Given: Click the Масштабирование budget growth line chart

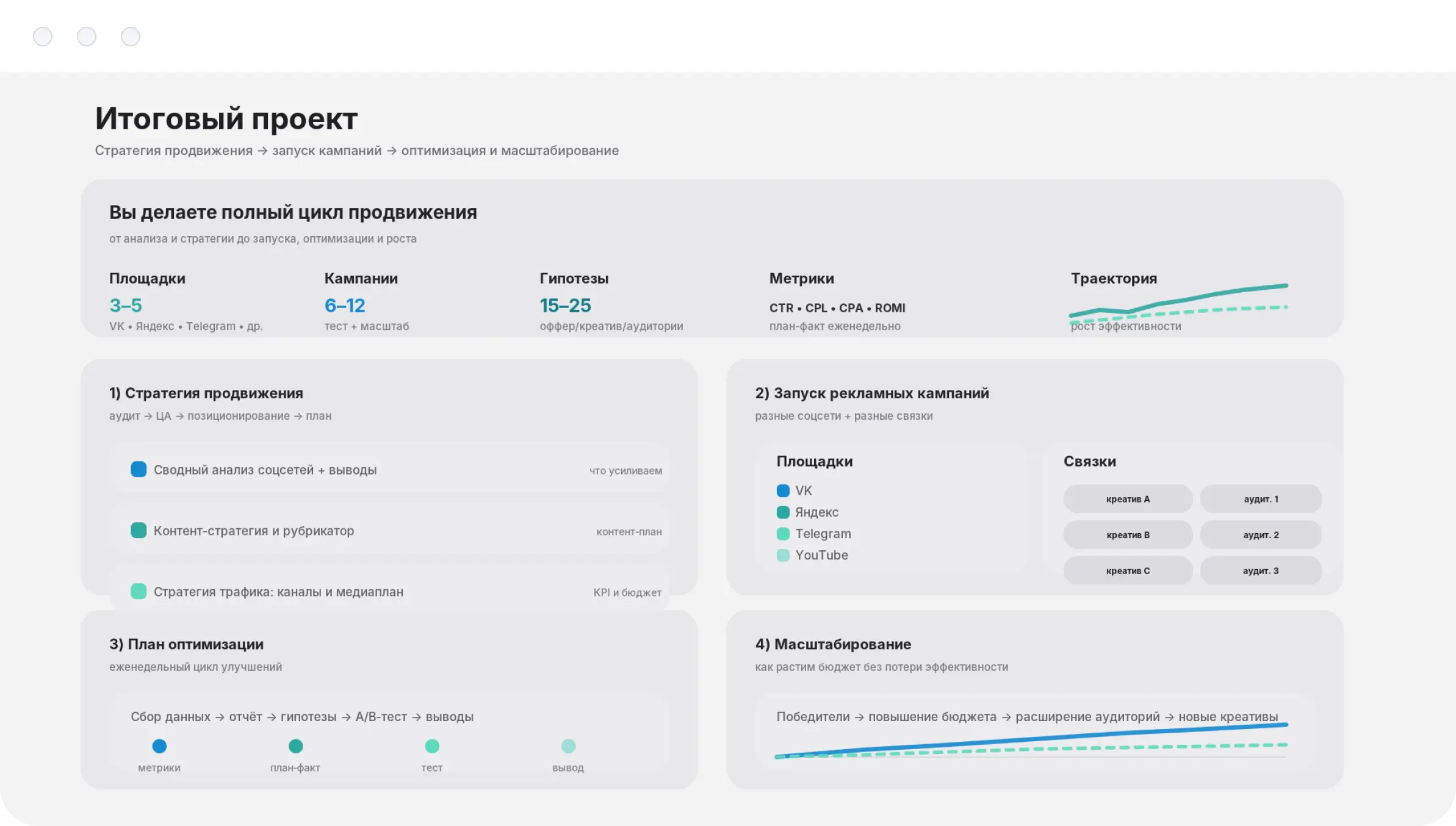Looking at the screenshot, I should click(x=1031, y=742).
